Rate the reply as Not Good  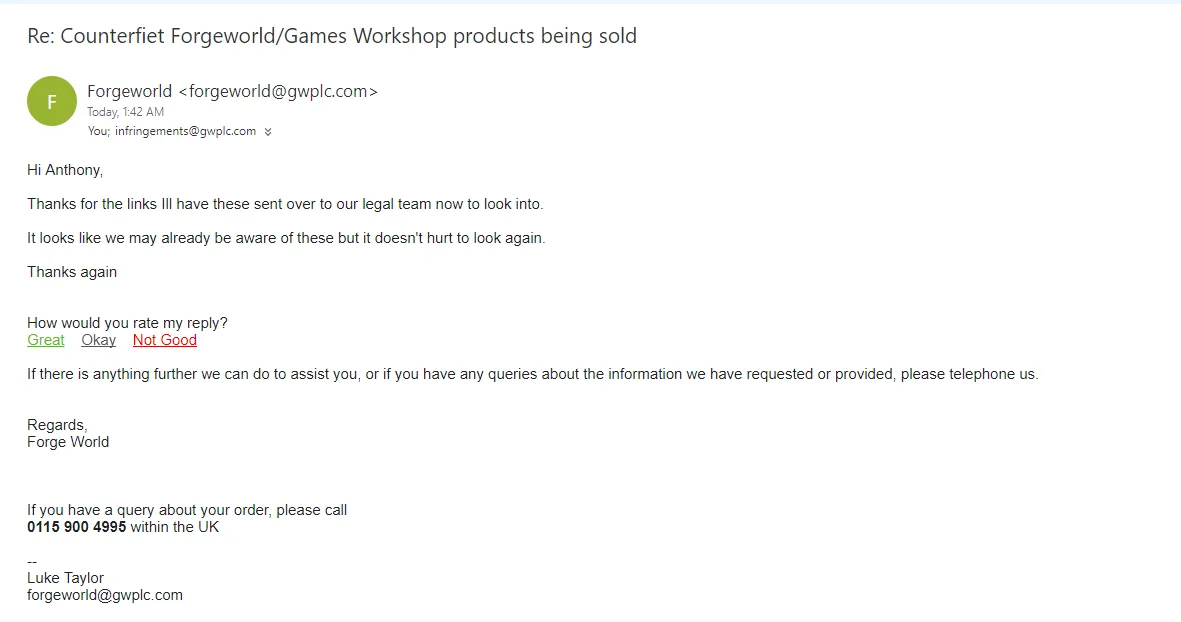(165, 340)
